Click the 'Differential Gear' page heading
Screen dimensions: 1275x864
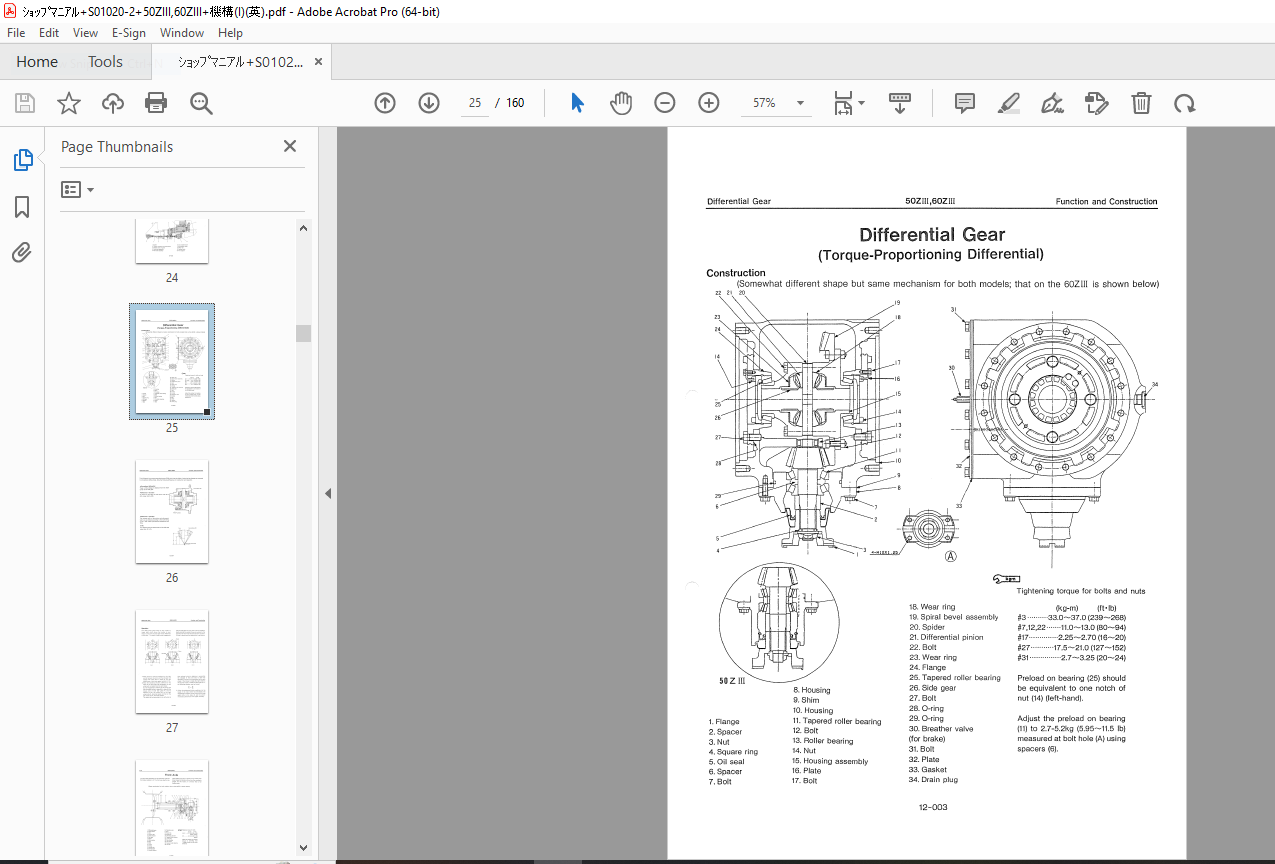[x=932, y=235]
